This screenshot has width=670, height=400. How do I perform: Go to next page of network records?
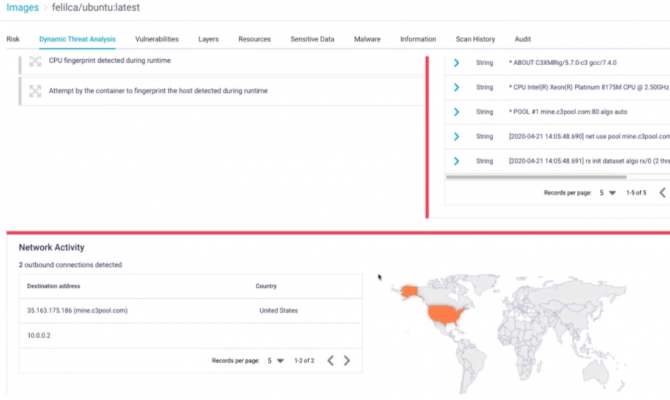pyautogui.click(x=347, y=360)
